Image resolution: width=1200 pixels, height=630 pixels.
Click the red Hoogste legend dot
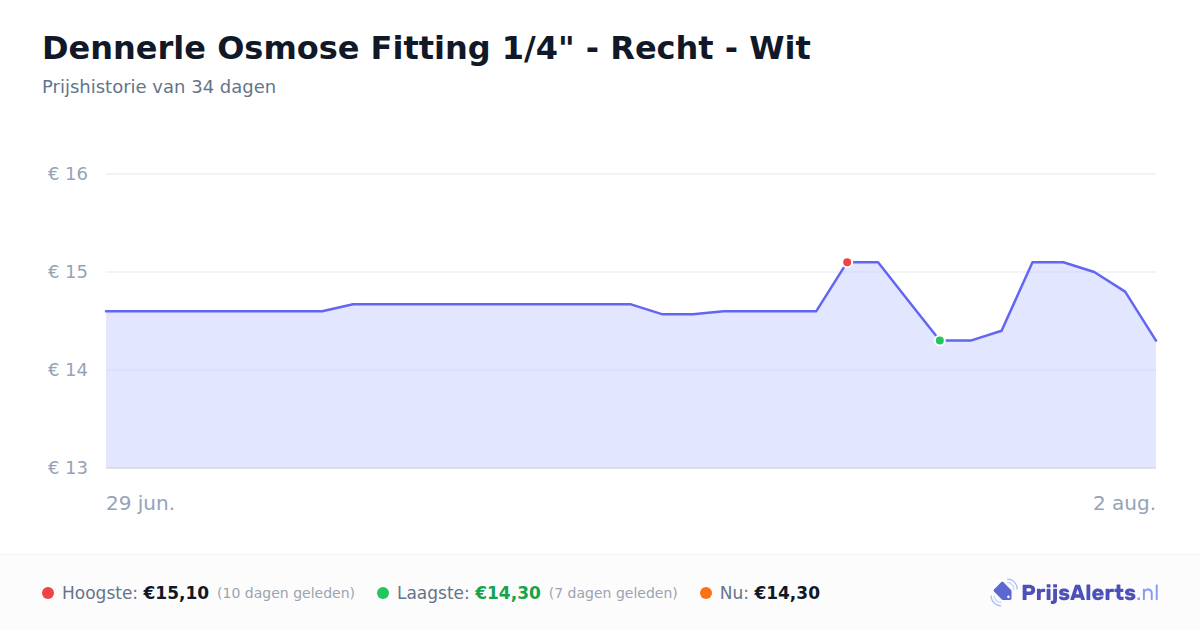pos(48,593)
